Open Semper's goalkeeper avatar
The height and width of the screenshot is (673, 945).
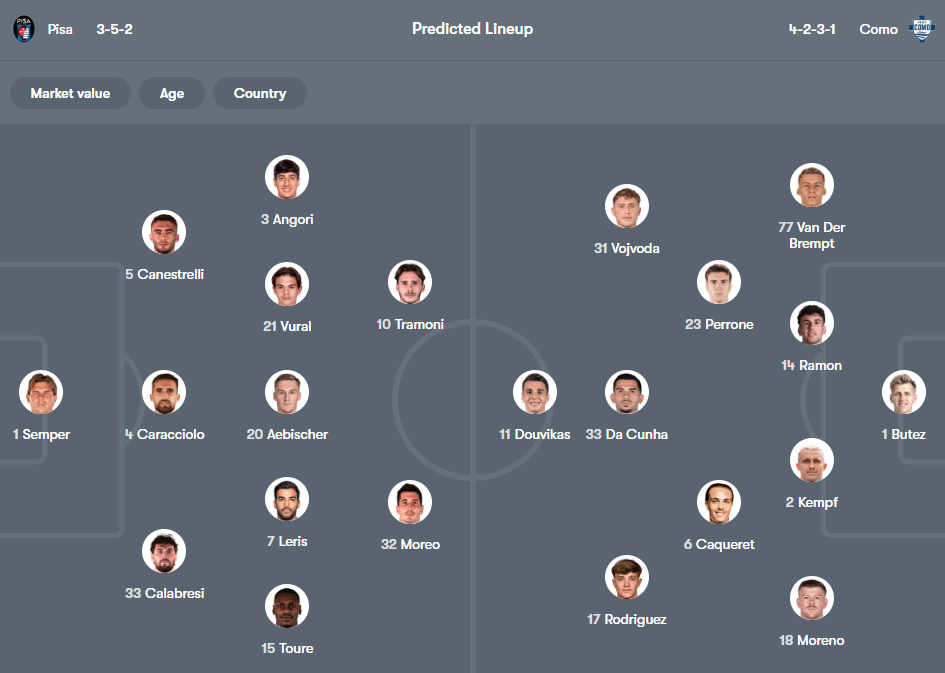pos(41,393)
